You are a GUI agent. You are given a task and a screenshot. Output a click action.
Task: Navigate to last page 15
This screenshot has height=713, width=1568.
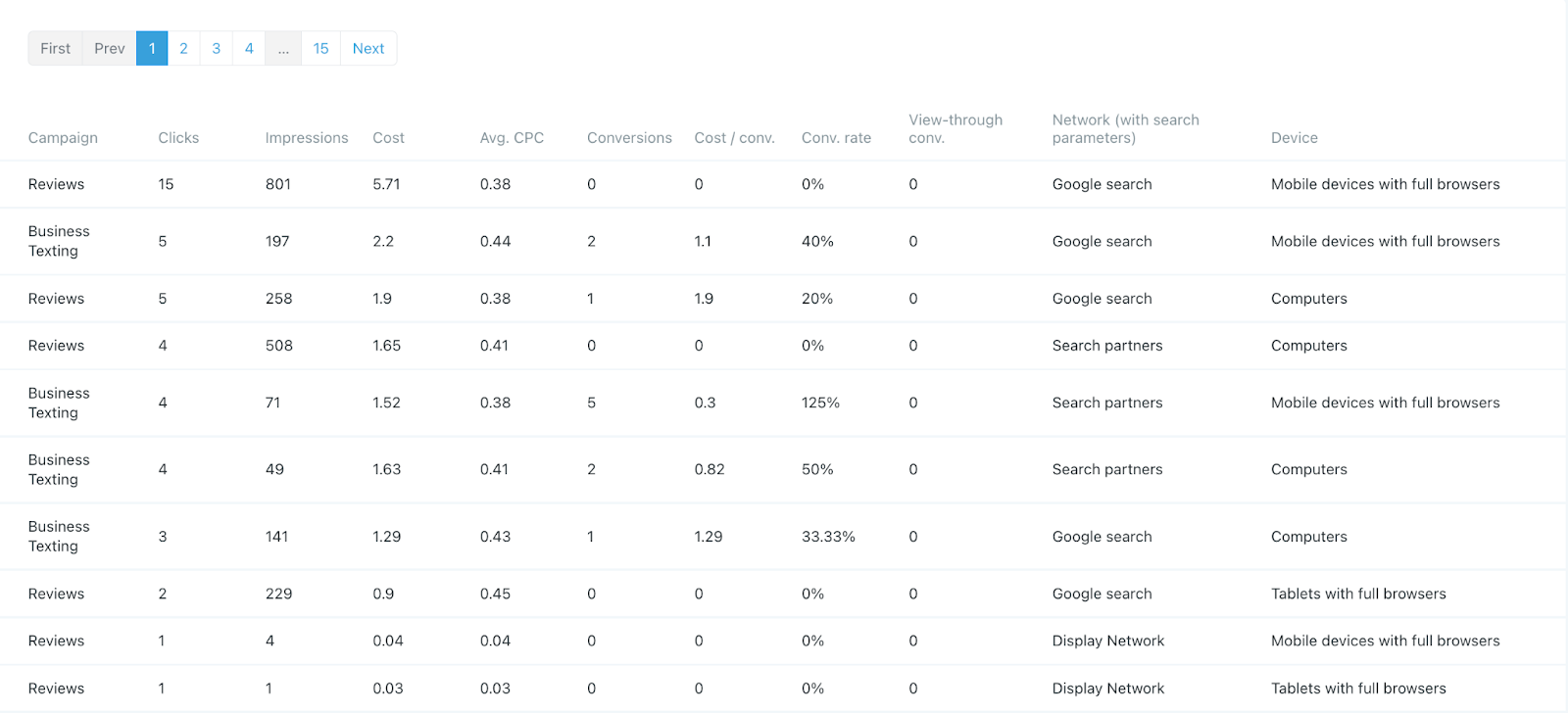point(320,48)
